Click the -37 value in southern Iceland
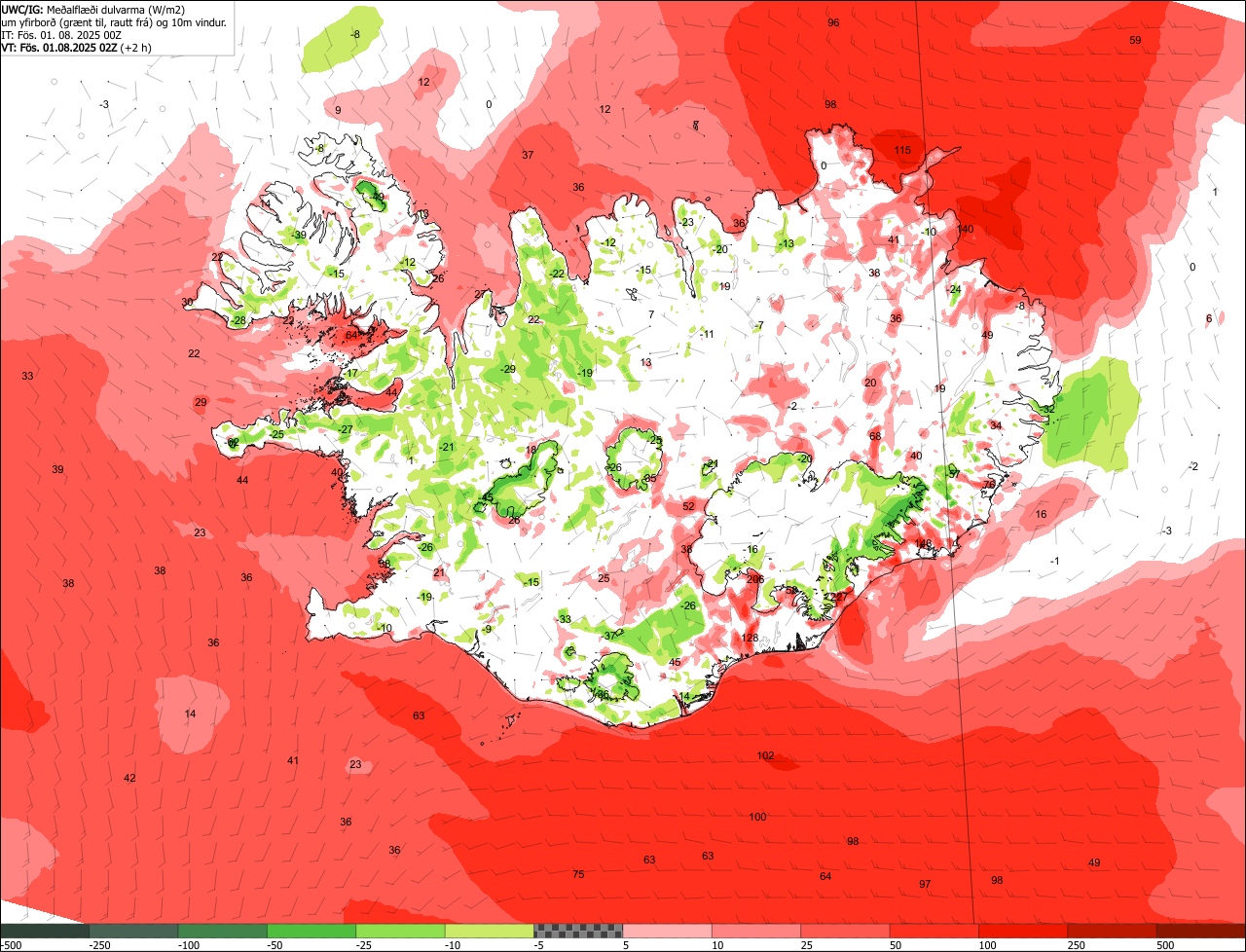This screenshot has height=952, width=1246. (608, 636)
